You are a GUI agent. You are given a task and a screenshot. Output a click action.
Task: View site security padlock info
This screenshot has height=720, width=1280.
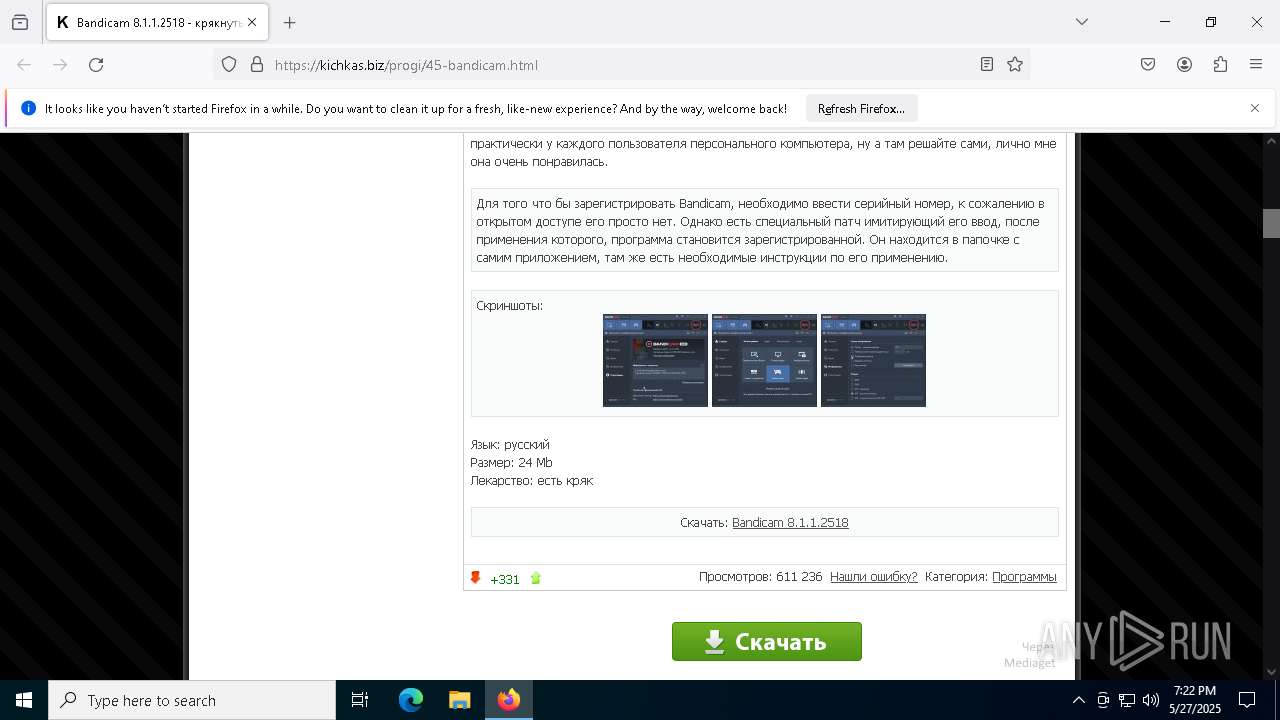pos(257,64)
